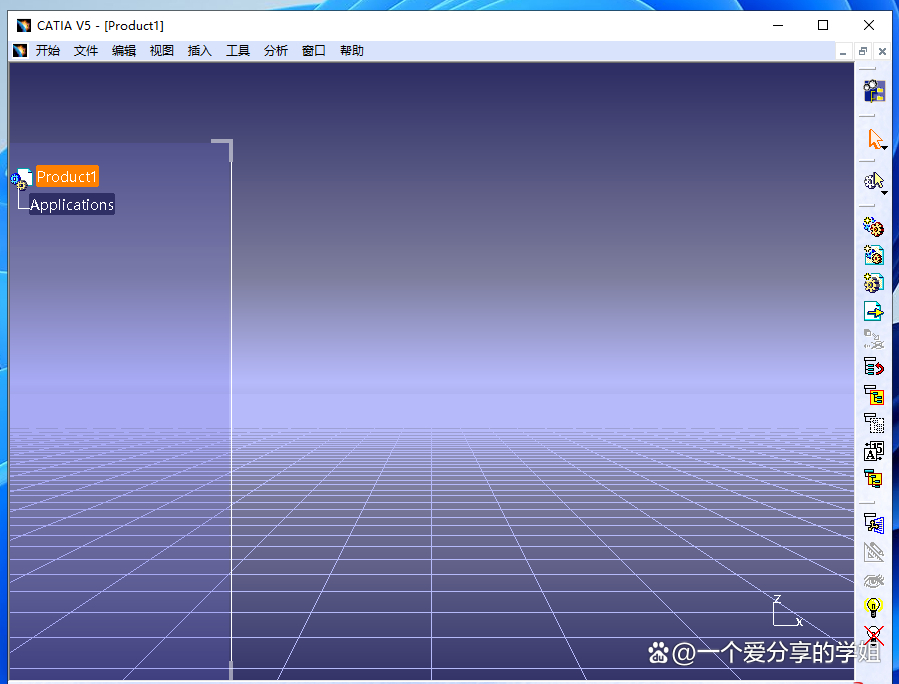The width and height of the screenshot is (899, 684).
Task: Click the CATIA document icon in menu bar
Action: click(20, 50)
